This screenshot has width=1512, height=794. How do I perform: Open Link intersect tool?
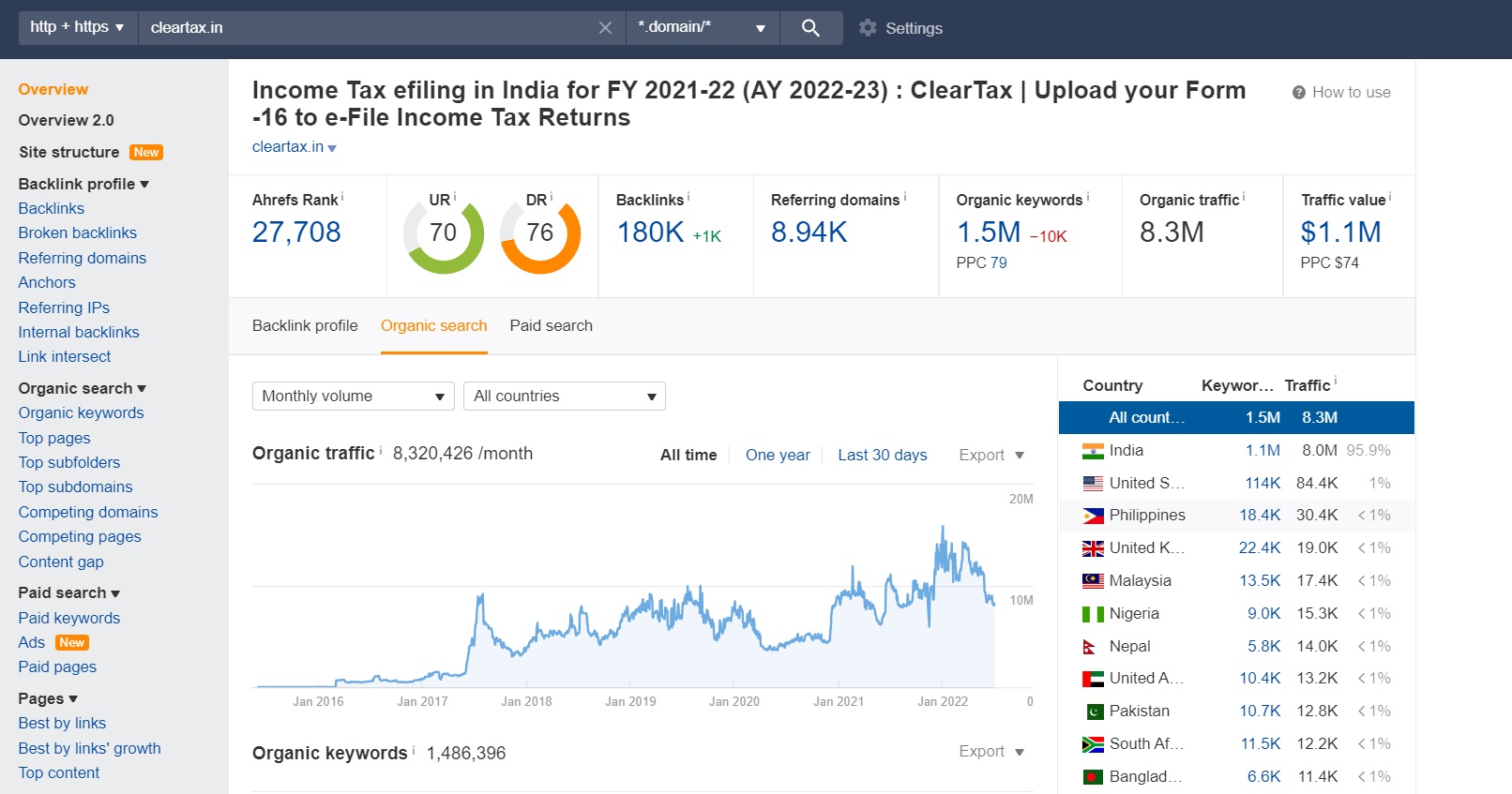click(x=65, y=356)
